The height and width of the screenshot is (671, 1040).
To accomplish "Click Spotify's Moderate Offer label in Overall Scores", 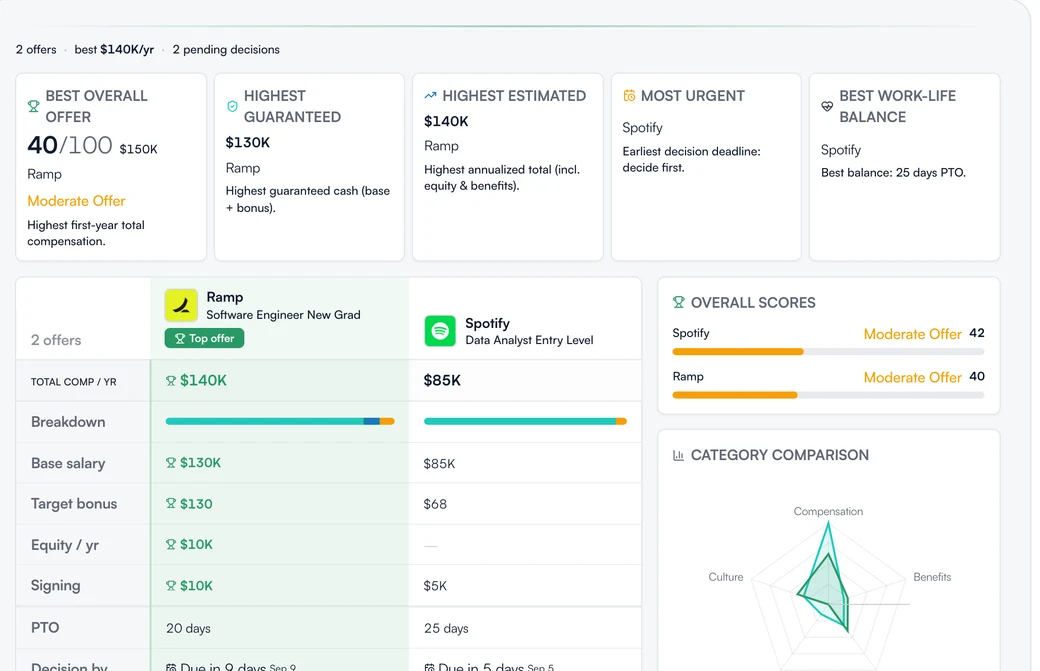I will (x=913, y=334).
